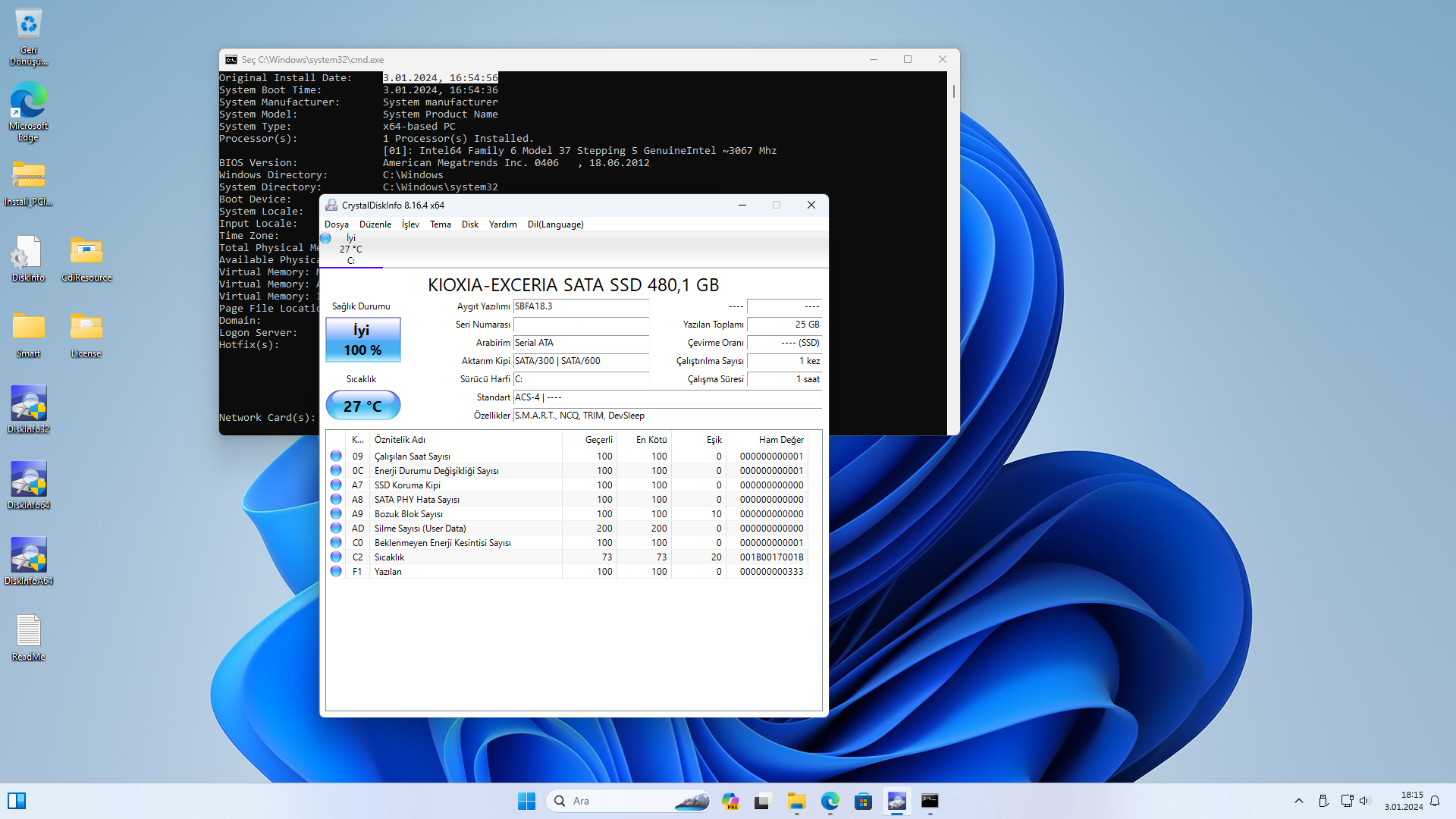
Task: Open the DiskInfo64 desktop icon
Action: (29, 481)
